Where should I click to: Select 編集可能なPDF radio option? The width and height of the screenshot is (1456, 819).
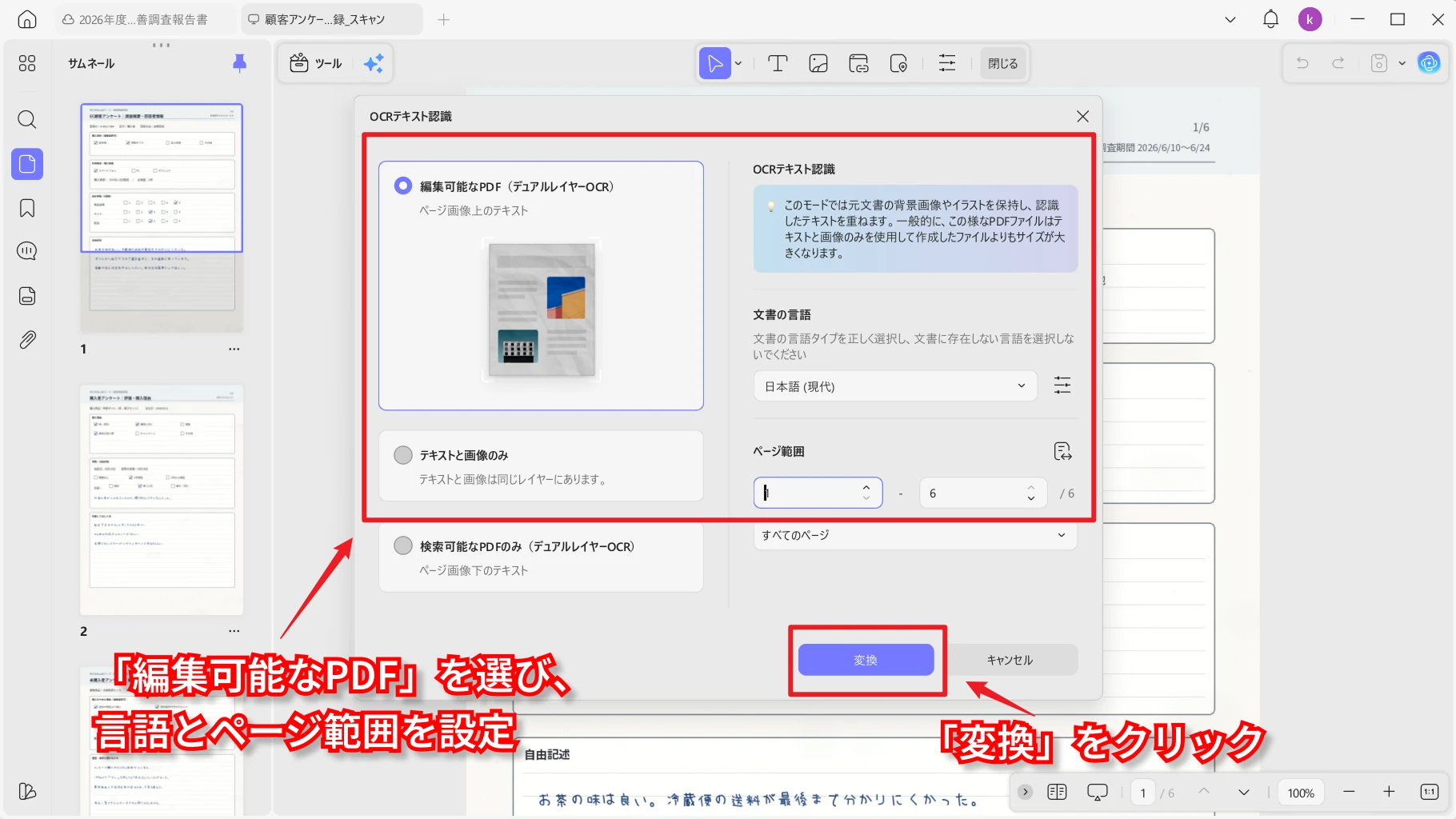coord(403,186)
